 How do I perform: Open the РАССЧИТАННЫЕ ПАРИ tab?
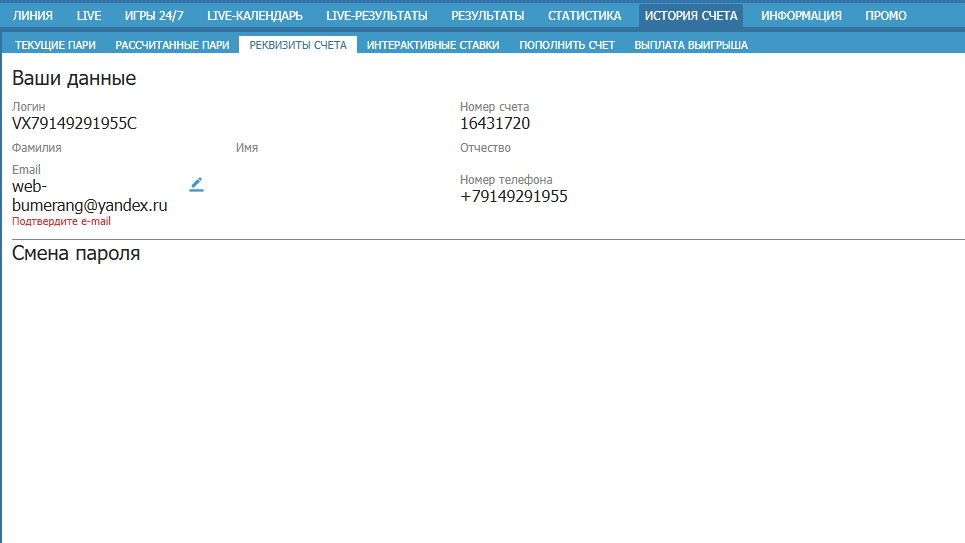(172, 45)
